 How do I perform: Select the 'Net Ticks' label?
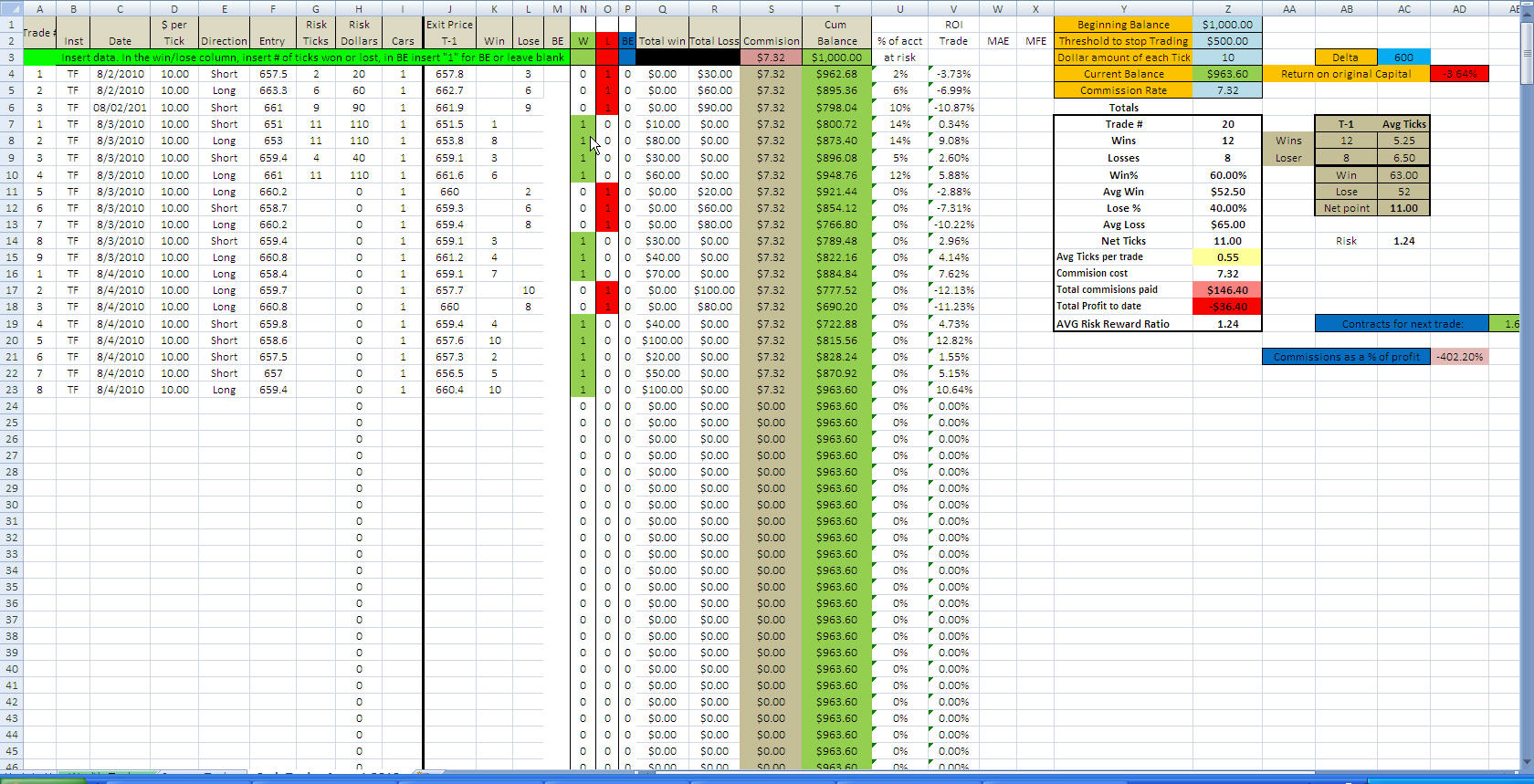(1123, 241)
